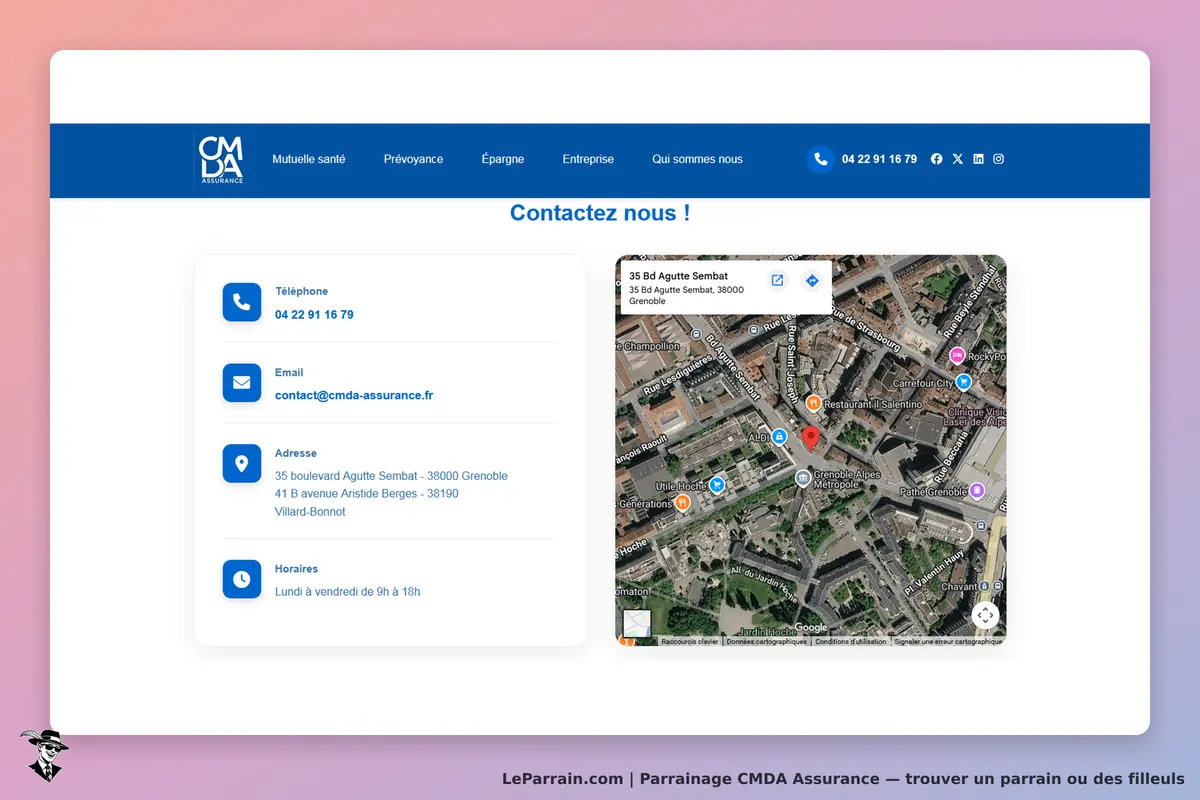Open Données cartographiques link
This screenshot has width=1200, height=800.
[767, 642]
